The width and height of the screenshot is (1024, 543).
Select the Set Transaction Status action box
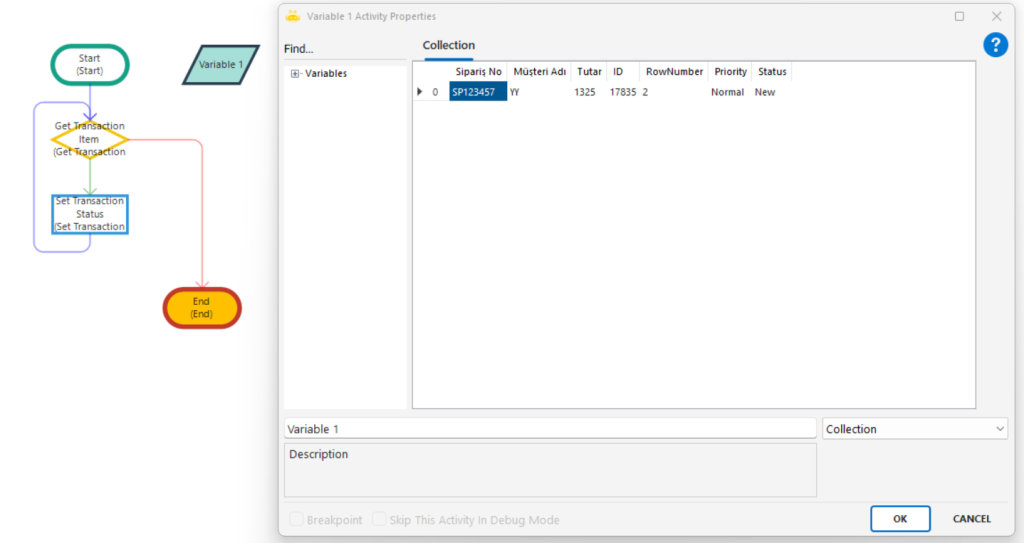(x=90, y=214)
